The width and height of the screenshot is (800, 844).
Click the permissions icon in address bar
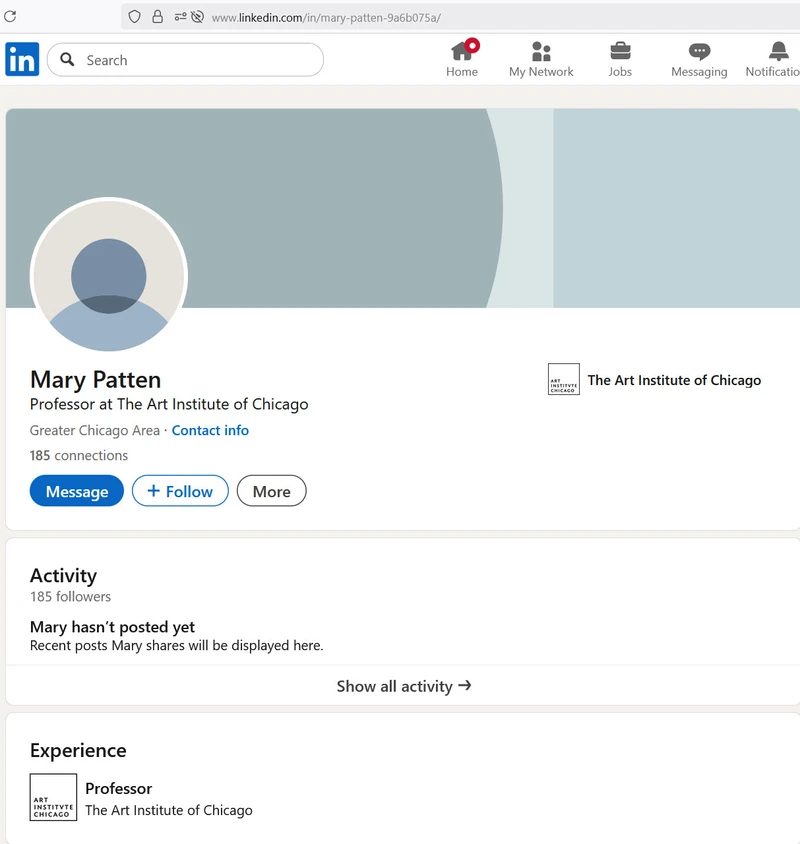click(180, 17)
